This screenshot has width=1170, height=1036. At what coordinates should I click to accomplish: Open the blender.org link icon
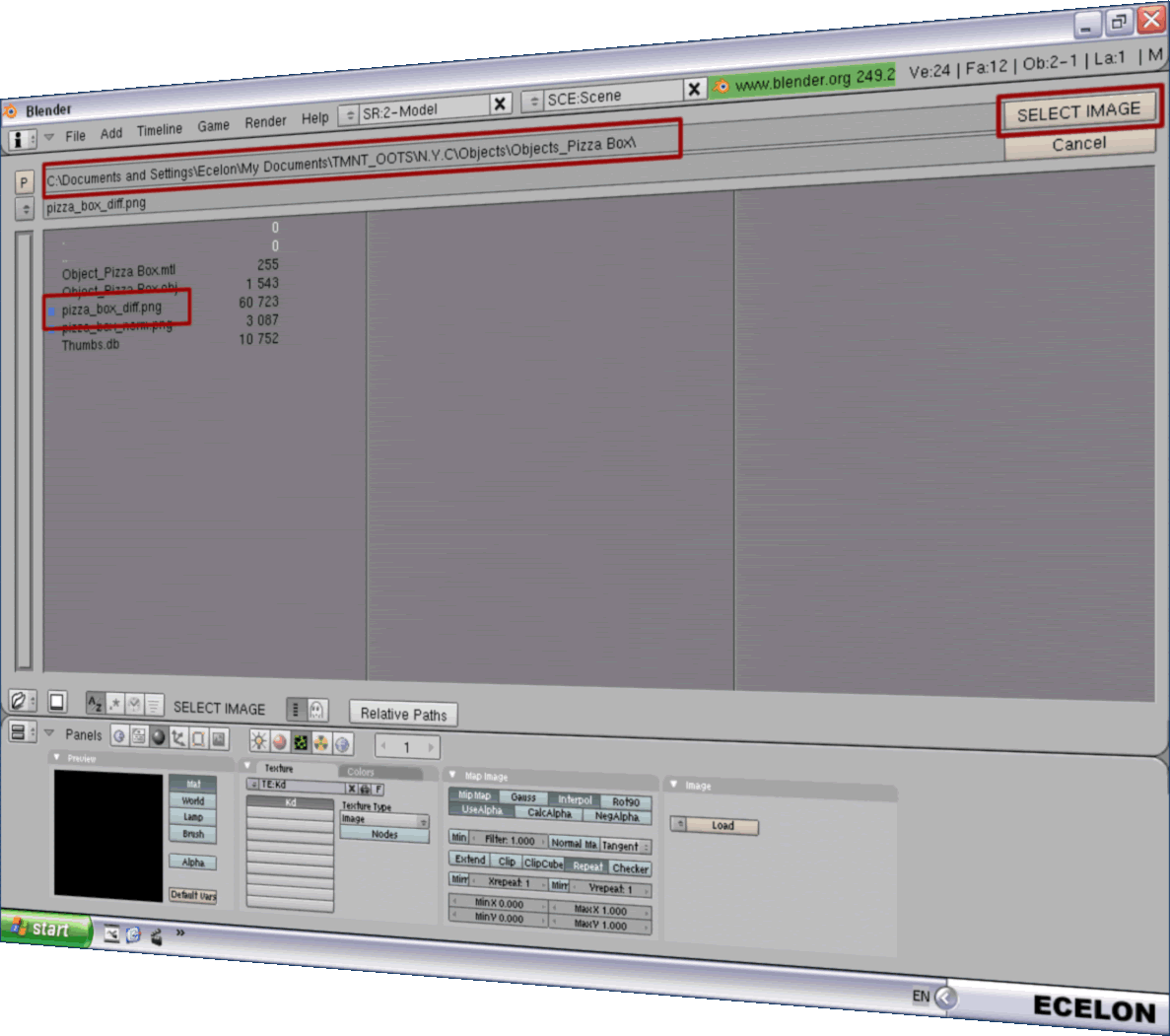click(x=721, y=87)
